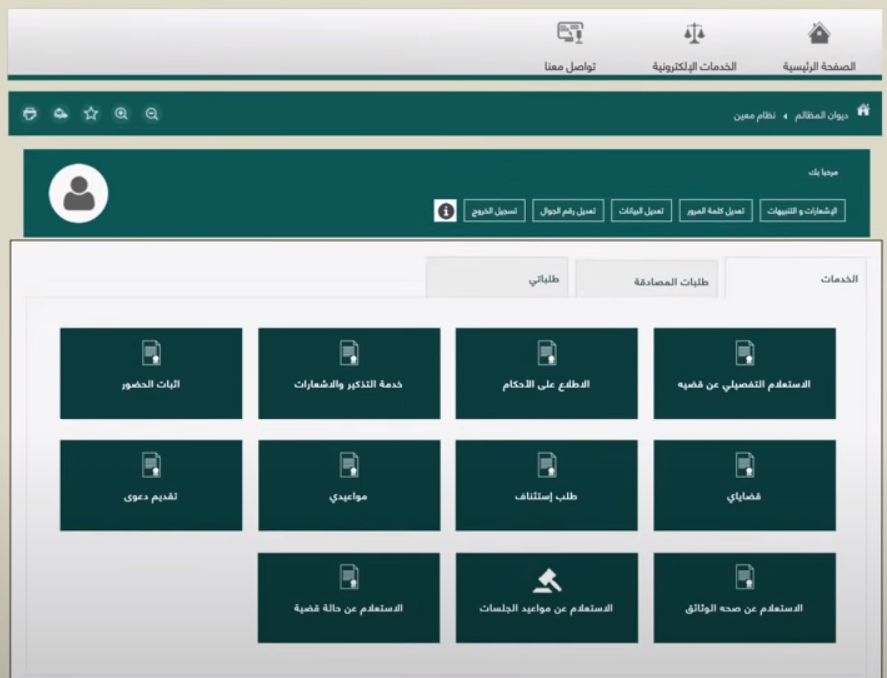
Task: Open the قضاياي service tile
Action: pos(744,485)
